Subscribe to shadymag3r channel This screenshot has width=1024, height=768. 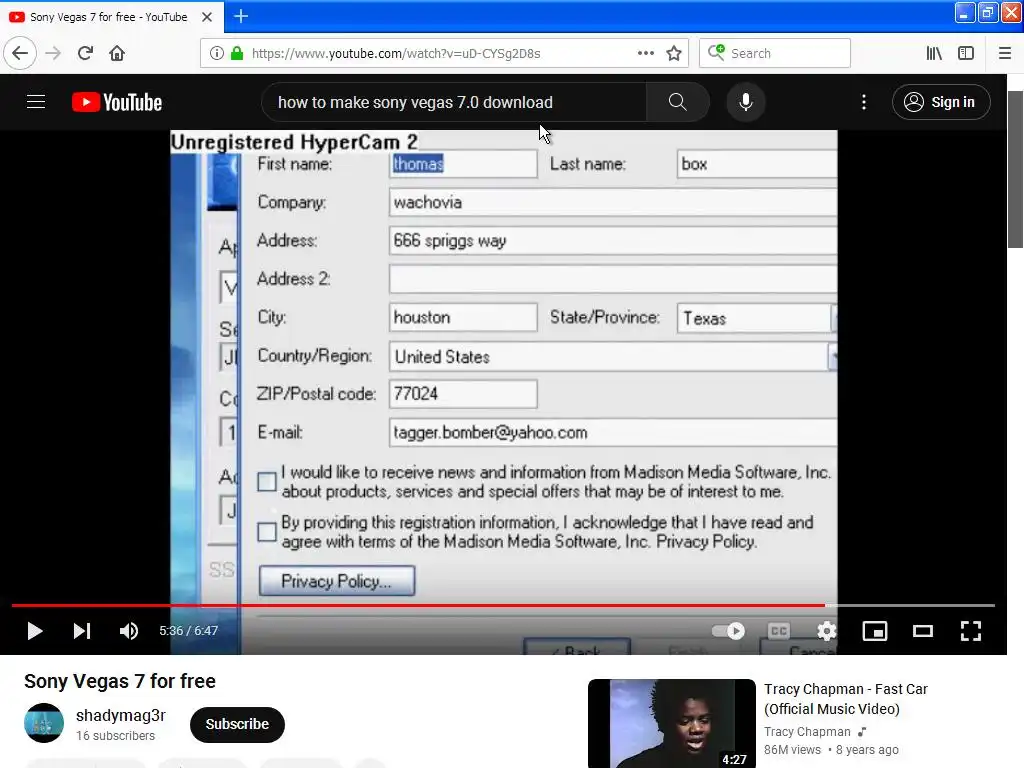[237, 724]
